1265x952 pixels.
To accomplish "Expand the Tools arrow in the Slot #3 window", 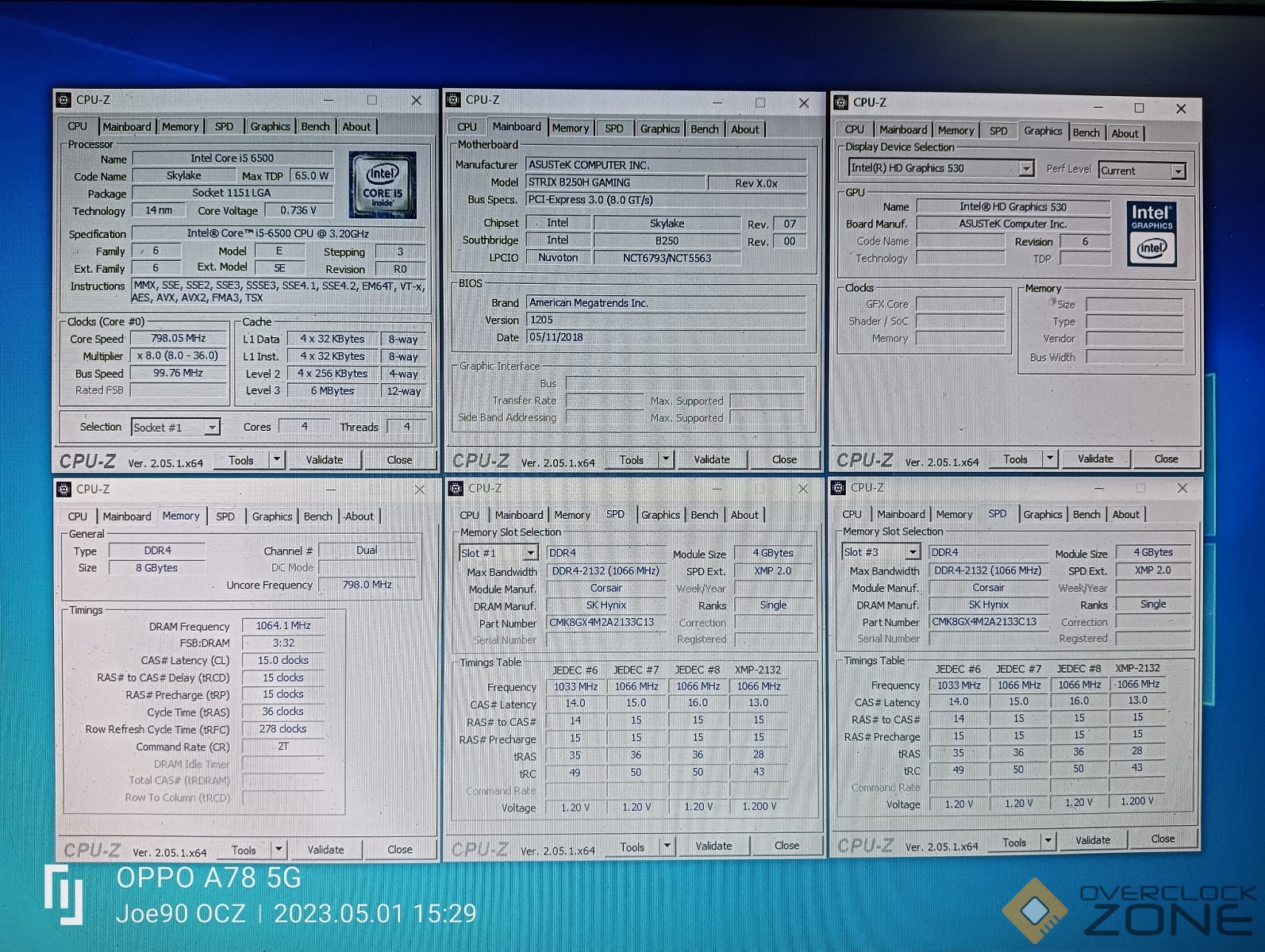I will [x=1048, y=842].
